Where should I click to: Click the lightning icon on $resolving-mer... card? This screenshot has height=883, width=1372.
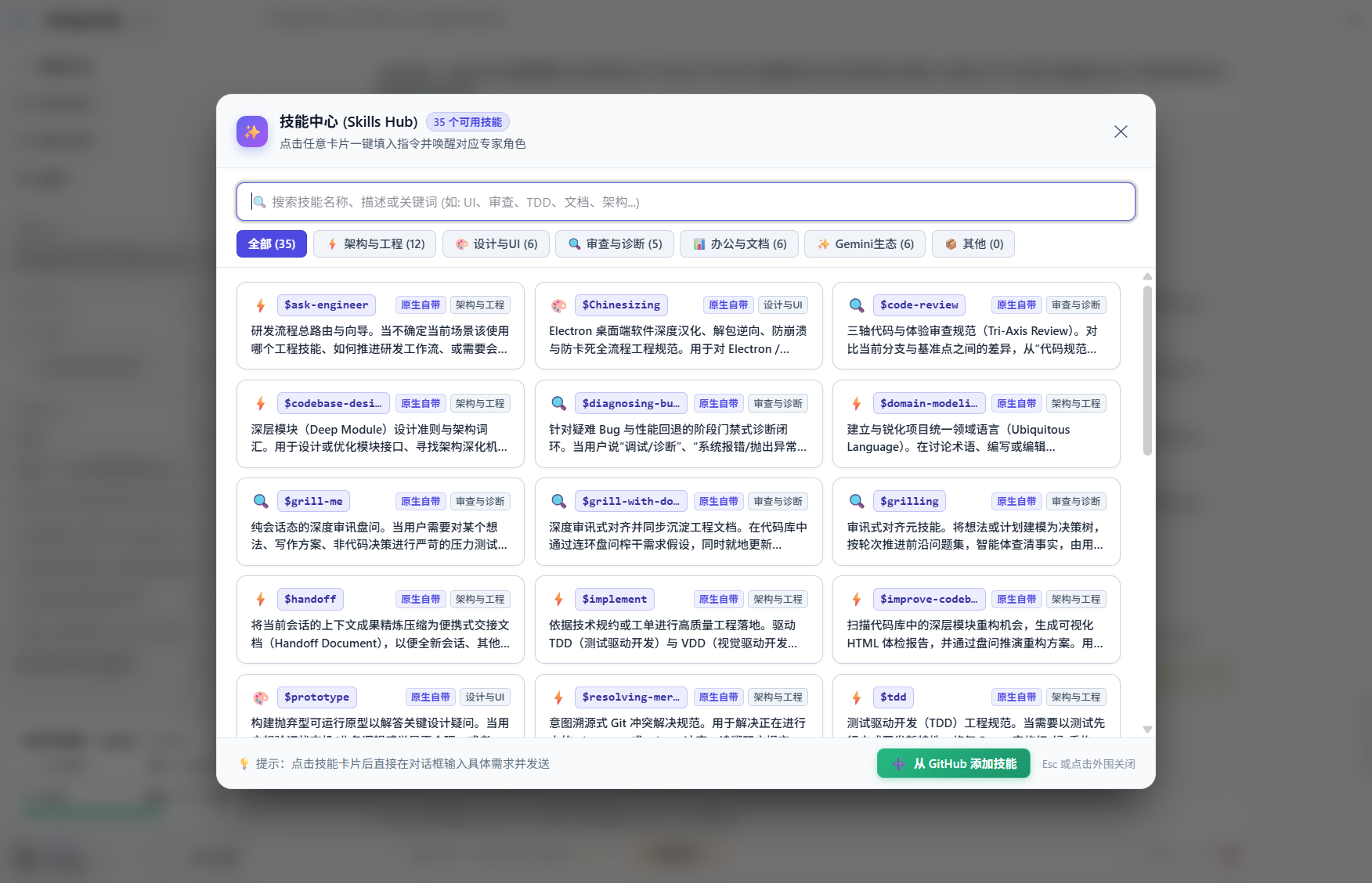tap(558, 697)
